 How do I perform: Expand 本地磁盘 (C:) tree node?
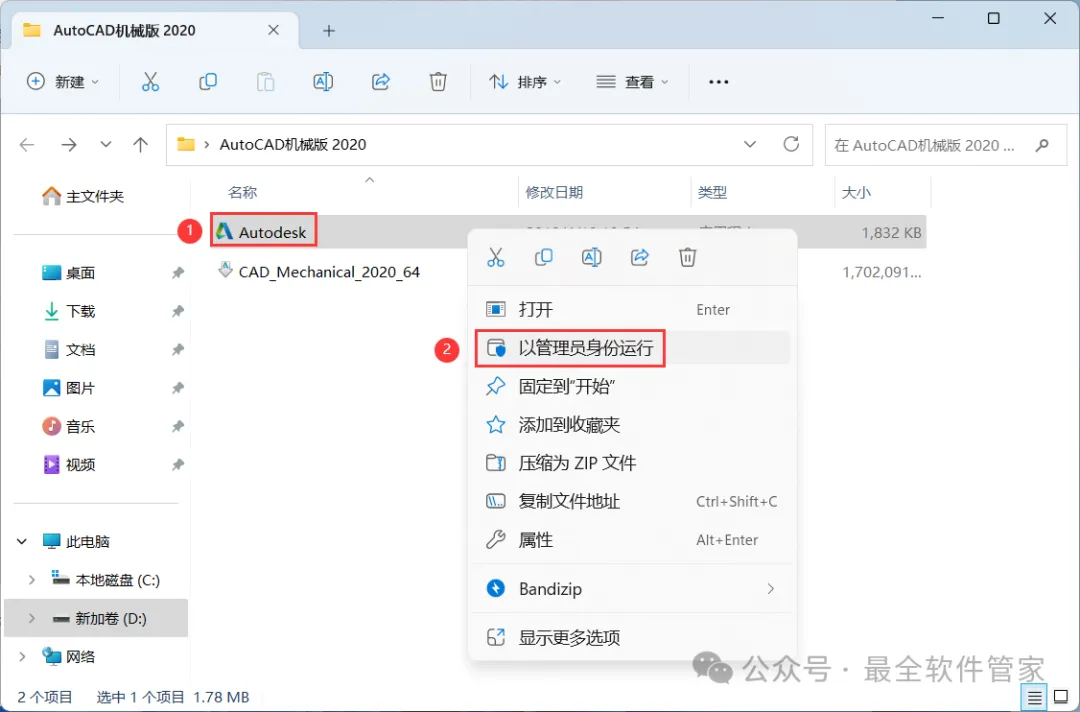click(31, 580)
